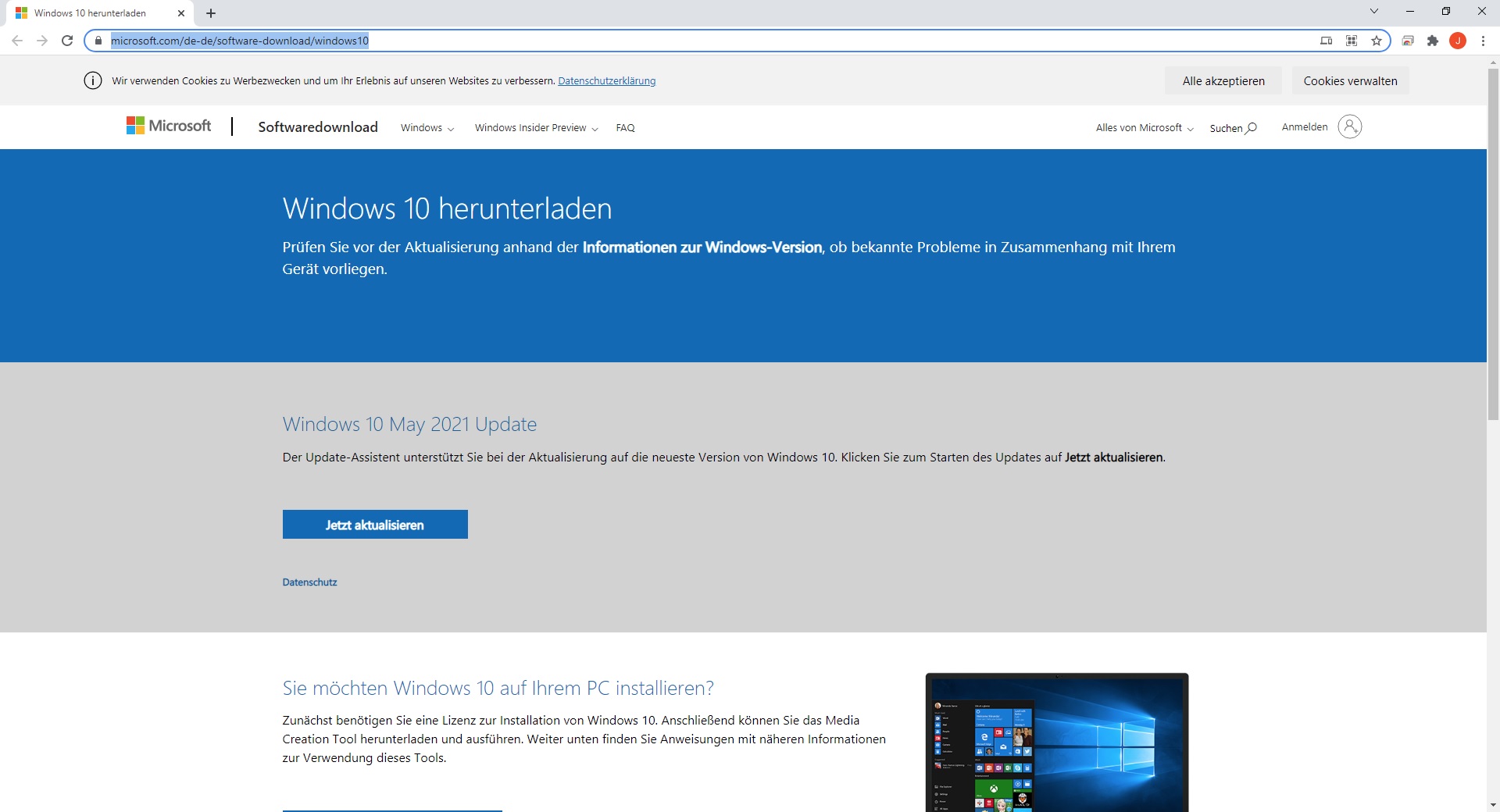This screenshot has width=1500, height=812.
Task: Click the Anmelden user avatar icon
Action: (1349, 126)
